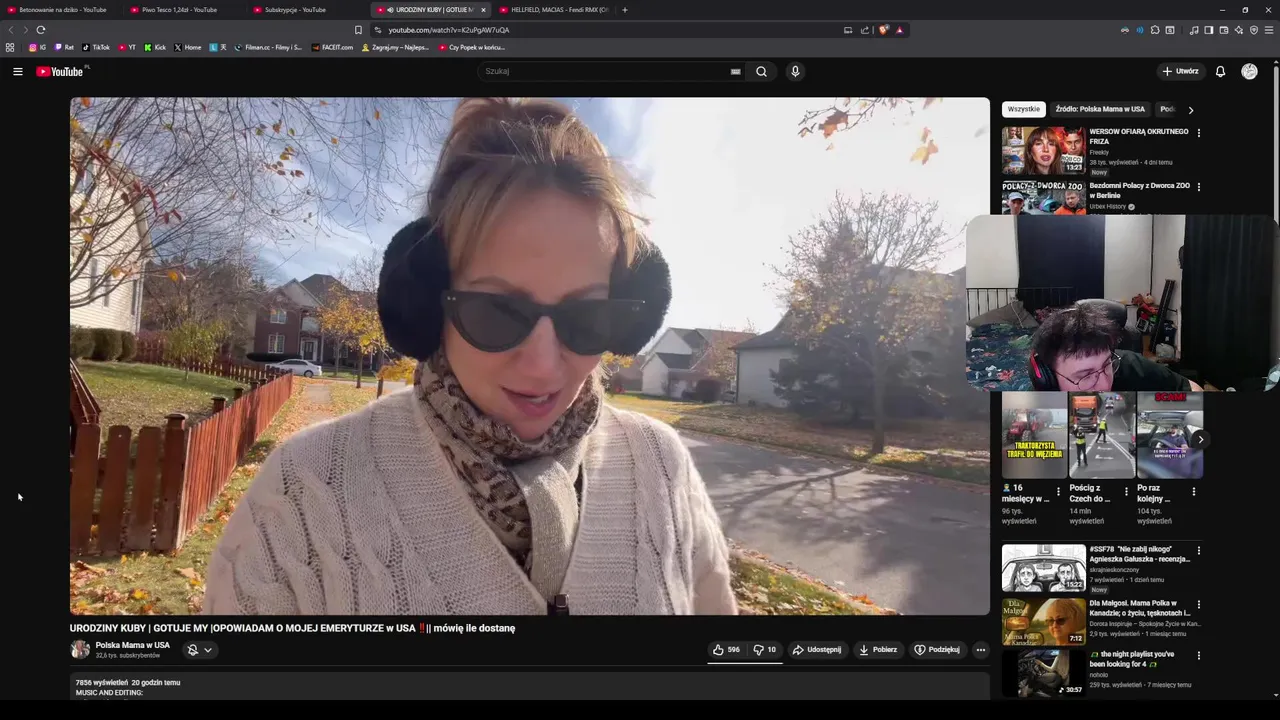Send thanks with Podziękuj button
1280x720 pixels.
[x=937, y=649]
